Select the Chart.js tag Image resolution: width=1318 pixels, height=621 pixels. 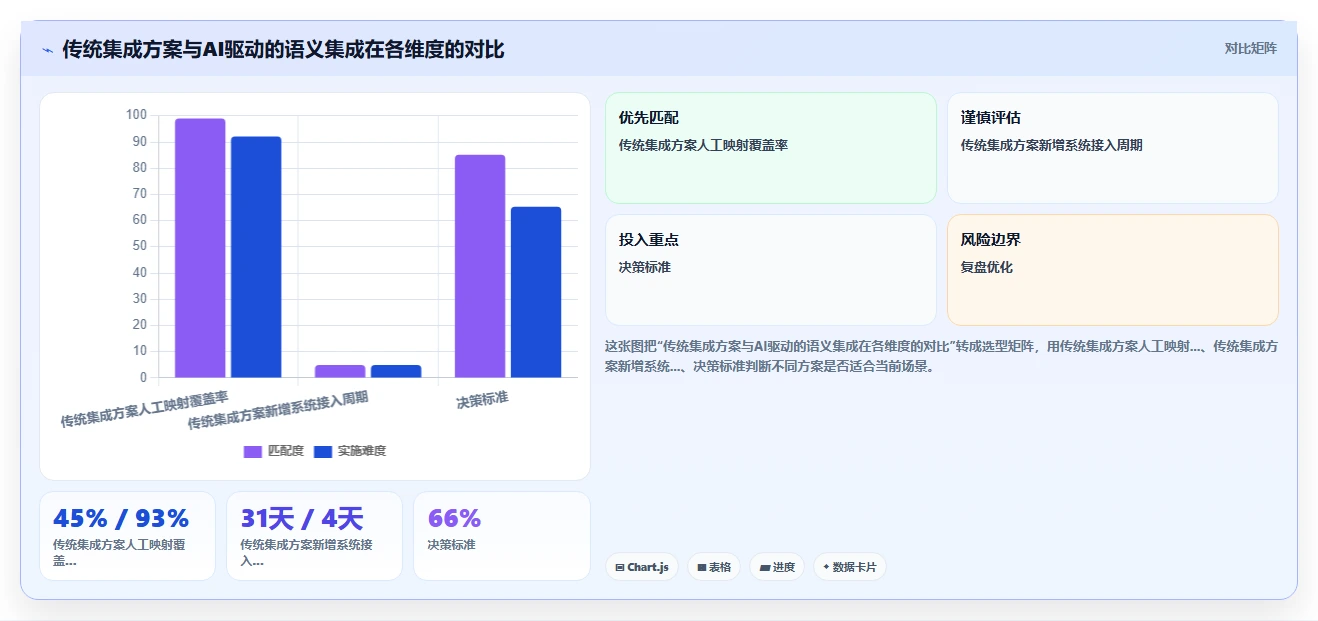click(x=642, y=567)
